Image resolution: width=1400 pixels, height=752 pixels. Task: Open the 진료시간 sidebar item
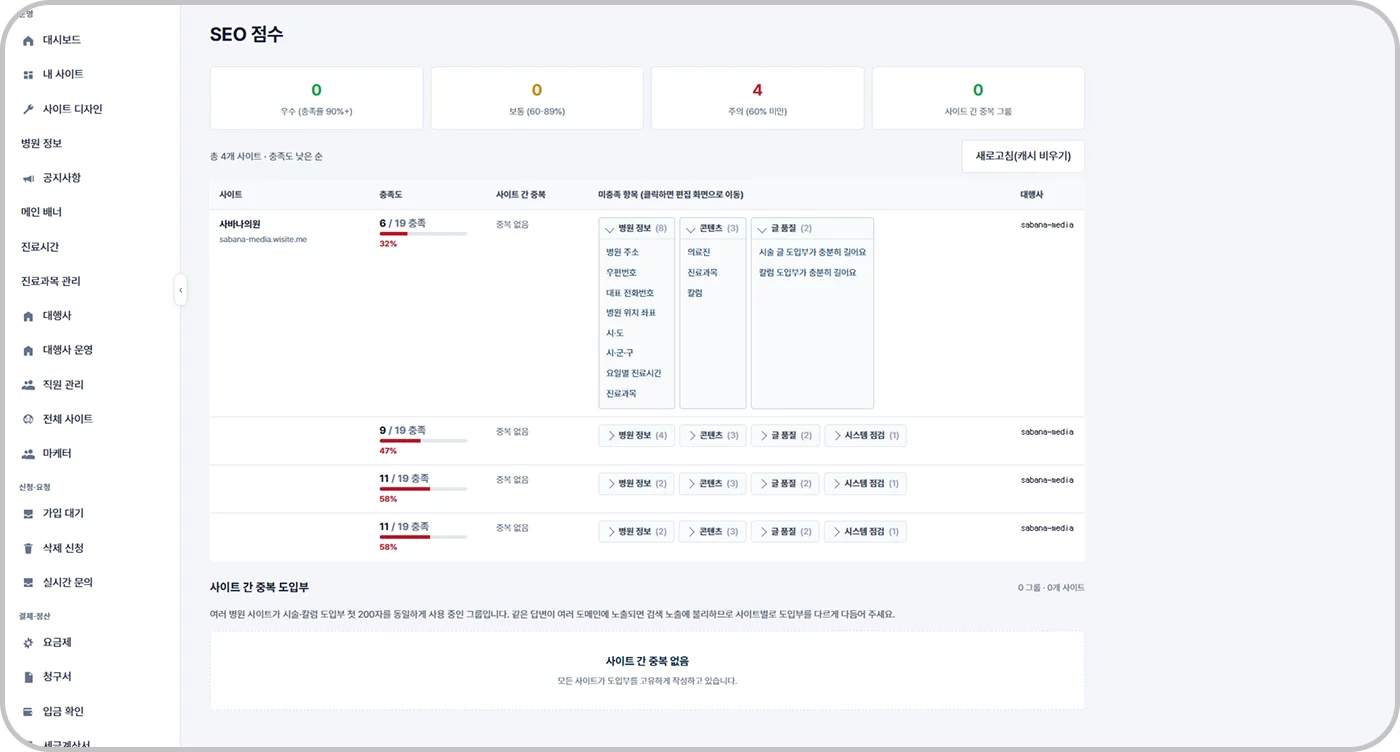40,247
